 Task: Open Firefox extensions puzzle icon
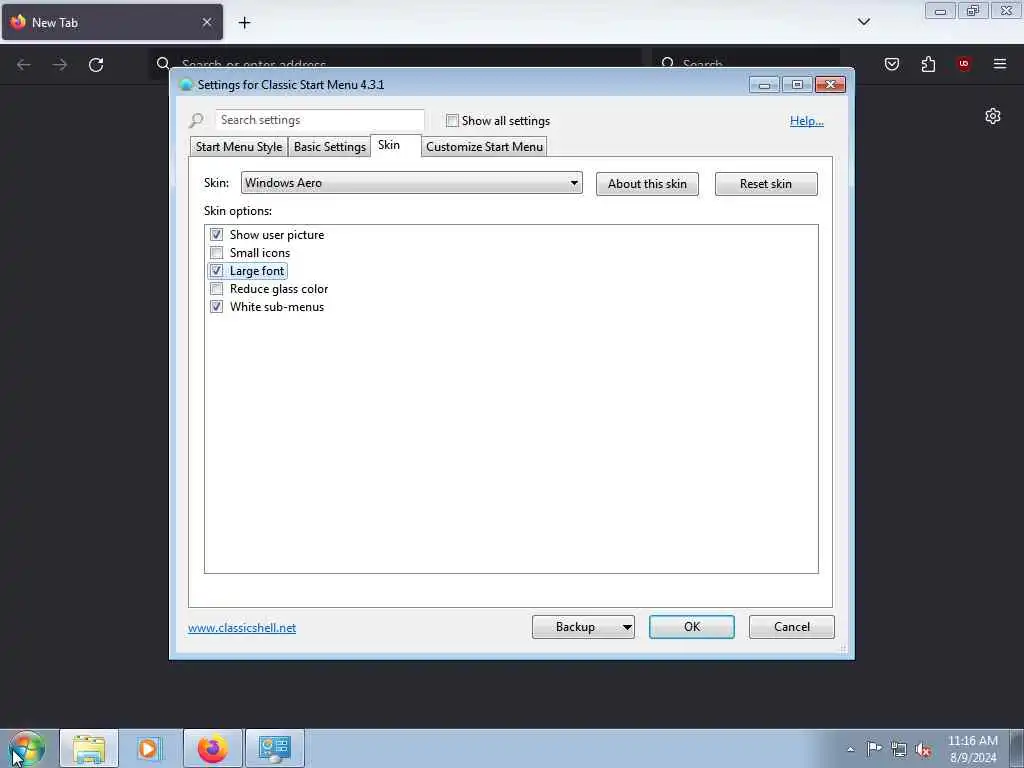pos(928,64)
